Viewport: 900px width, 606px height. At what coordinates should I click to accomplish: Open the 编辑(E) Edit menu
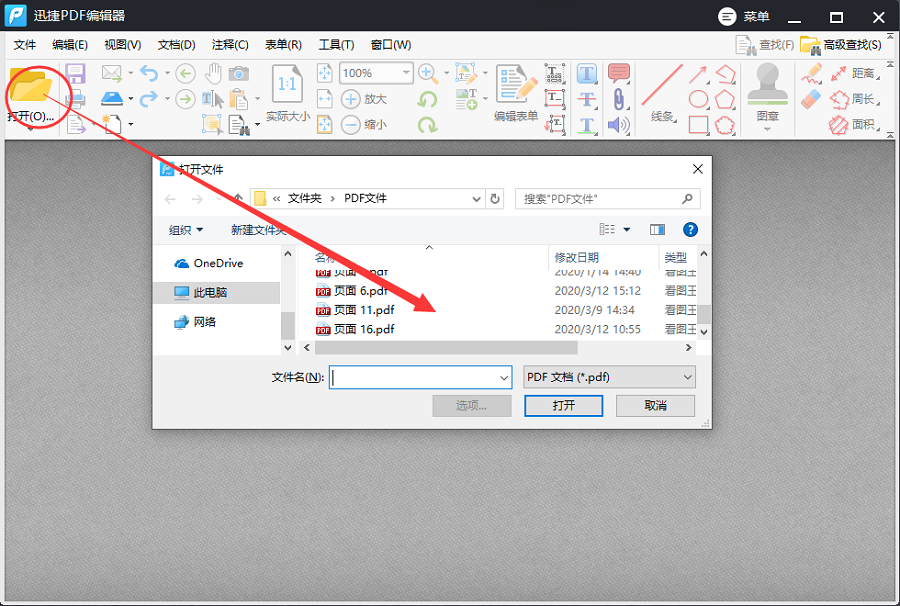pos(69,45)
